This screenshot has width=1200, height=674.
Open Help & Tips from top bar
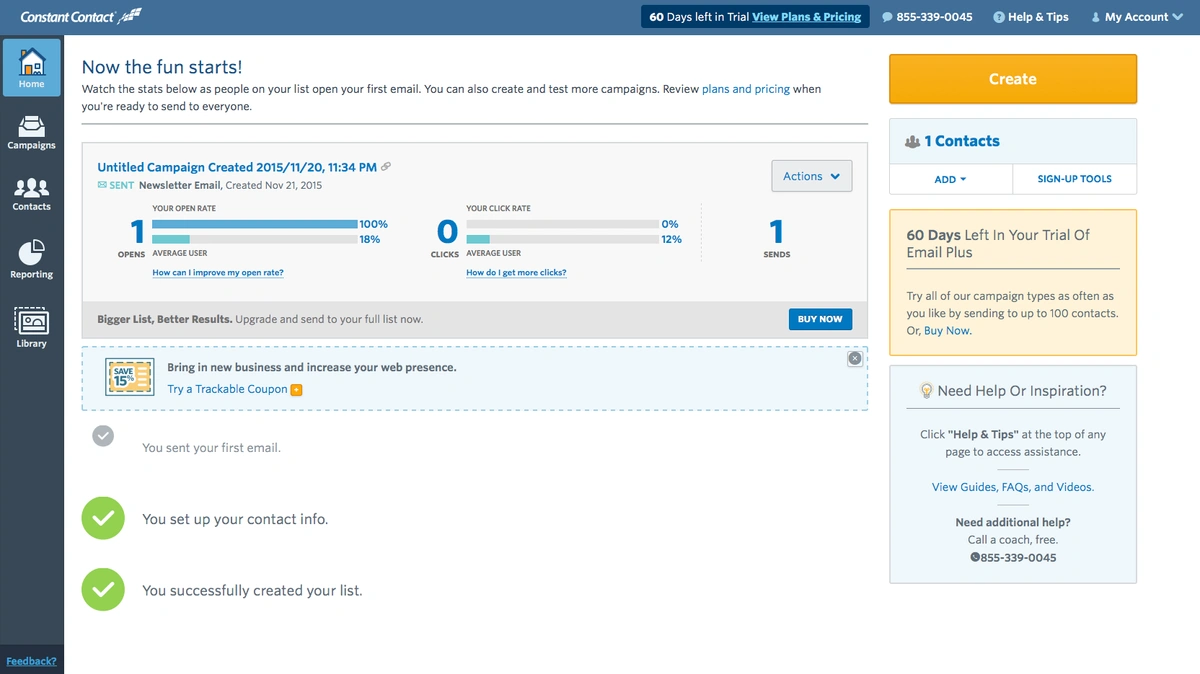tap(1031, 17)
